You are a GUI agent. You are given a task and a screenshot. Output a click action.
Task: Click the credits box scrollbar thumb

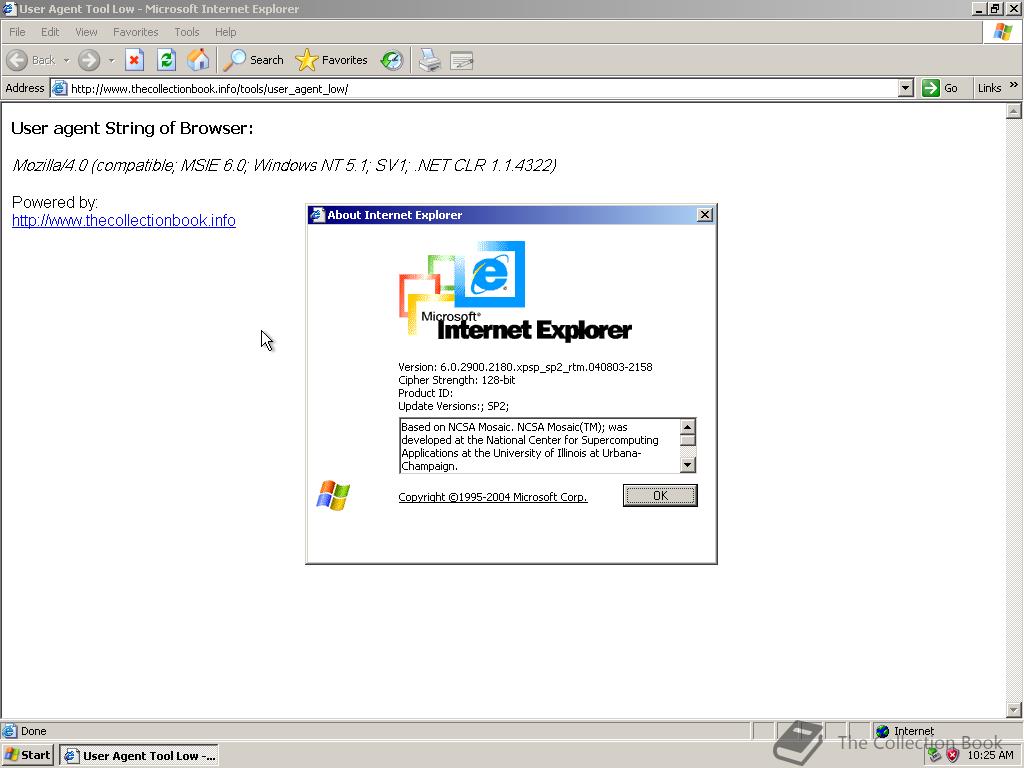(688, 440)
